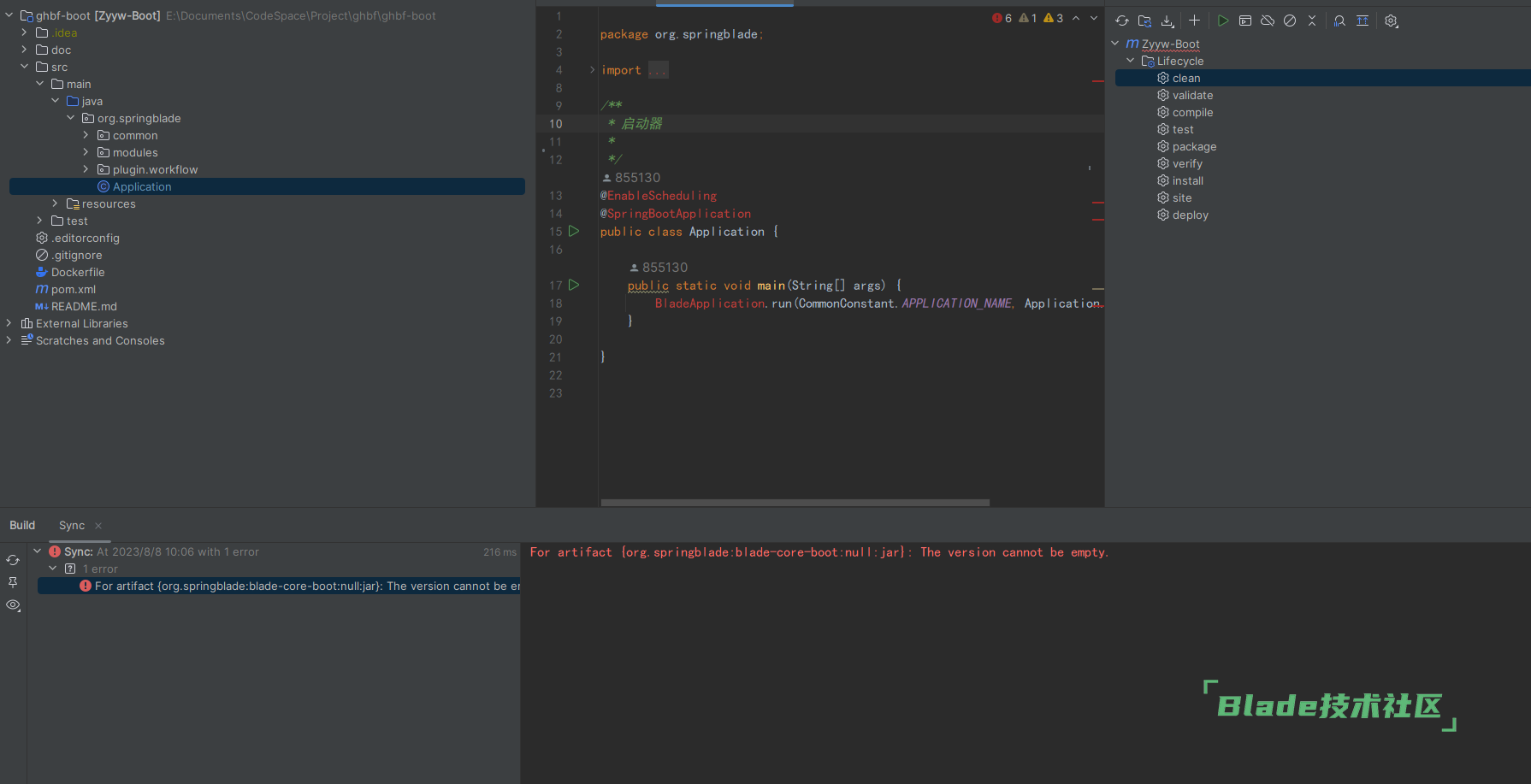The height and width of the screenshot is (784, 1531).
Task: Collapse the ghbf-boot project root
Action: coord(9,15)
